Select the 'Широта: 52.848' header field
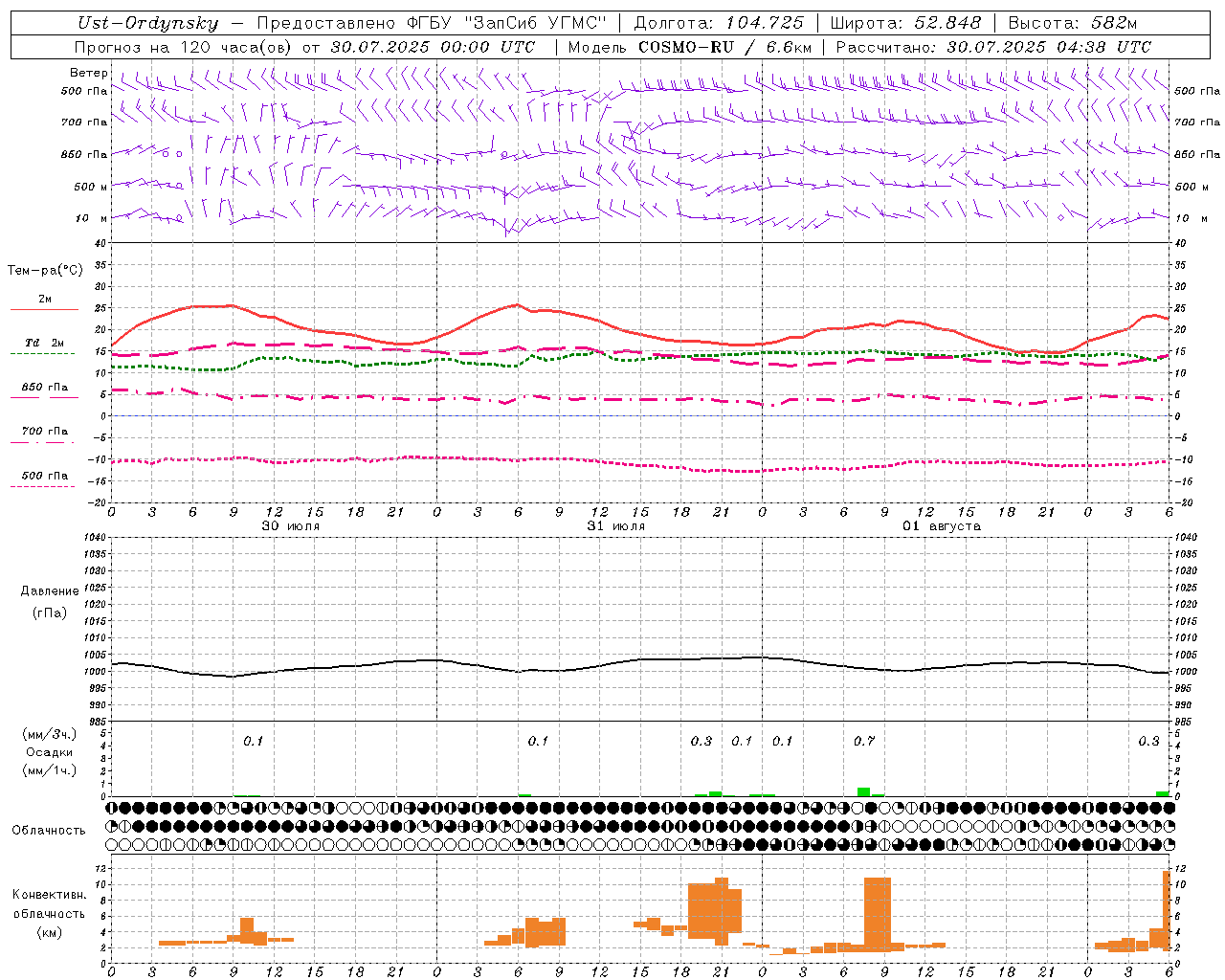Viewport: 1225px width, 980px height. [x=905, y=23]
